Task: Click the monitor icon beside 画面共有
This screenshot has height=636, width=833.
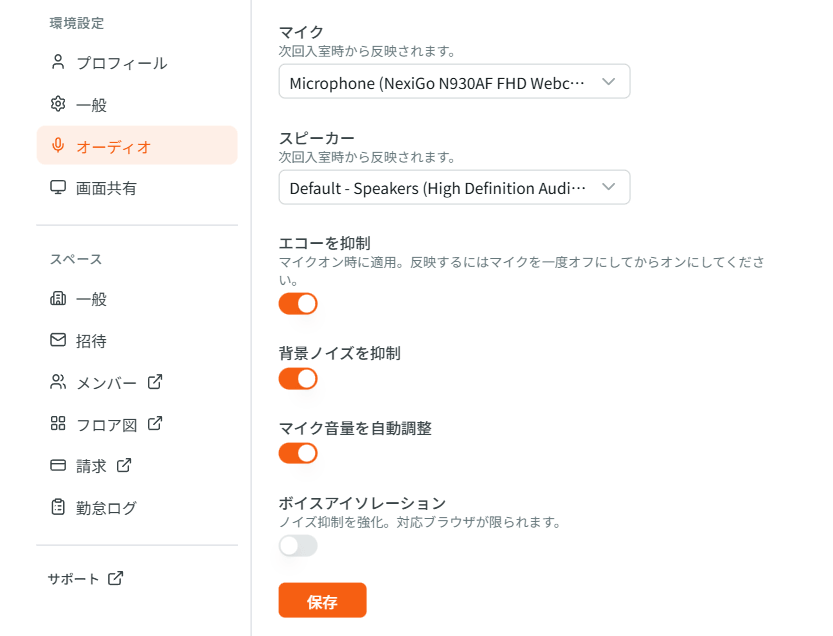Action: pyautogui.click(x=57, y=187)
